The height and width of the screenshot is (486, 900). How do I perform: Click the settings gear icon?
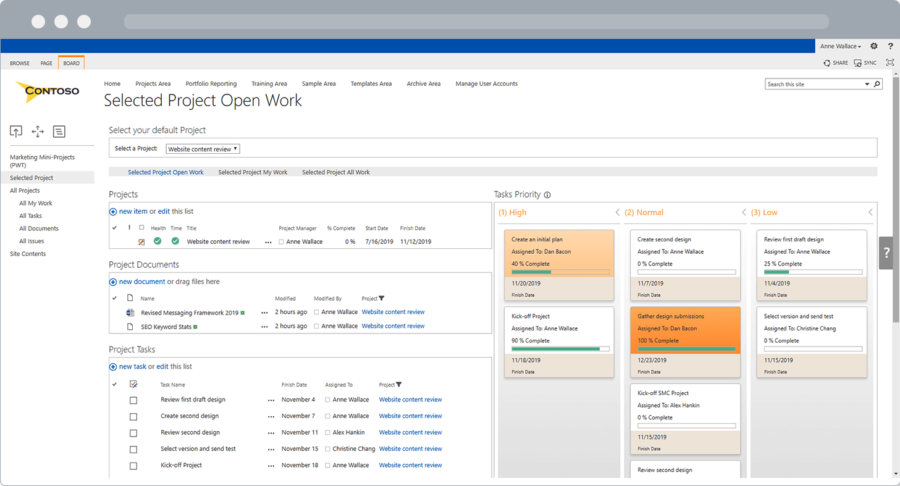(x=873, y=46)
